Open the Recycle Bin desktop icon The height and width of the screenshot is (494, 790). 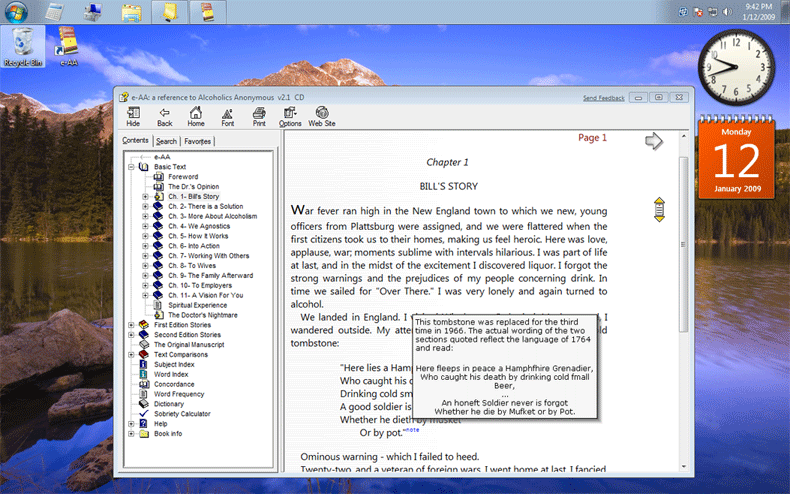tap(23, 46)
